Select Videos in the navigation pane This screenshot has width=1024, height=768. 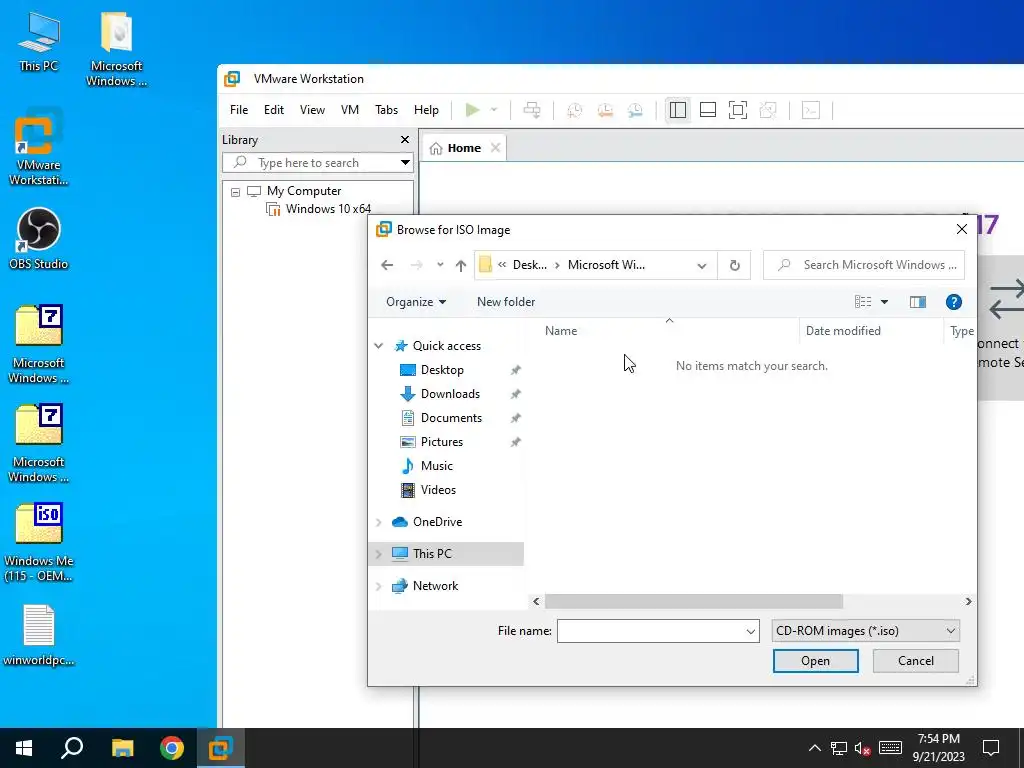[438, 490]
